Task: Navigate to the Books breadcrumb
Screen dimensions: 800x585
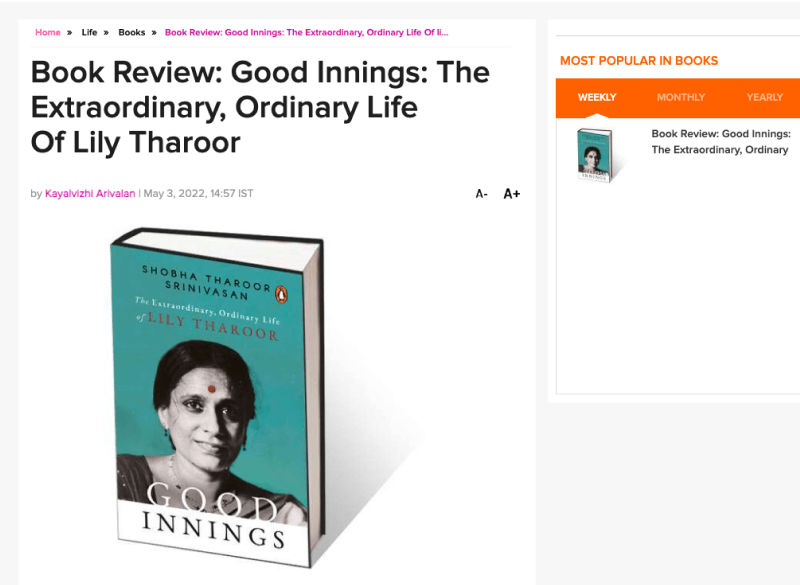Action: [132, 32]
